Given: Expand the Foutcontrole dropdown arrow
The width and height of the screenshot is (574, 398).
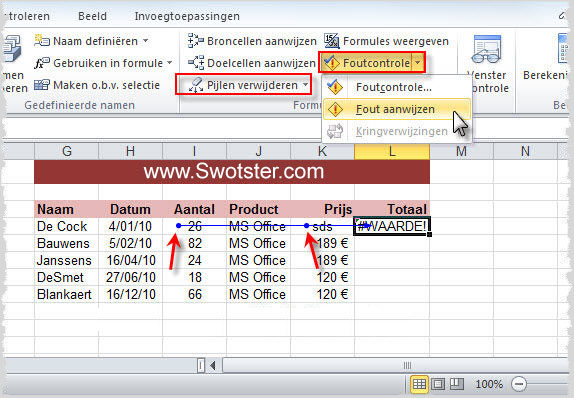Looking at the screenshot, I should (418, 63).
